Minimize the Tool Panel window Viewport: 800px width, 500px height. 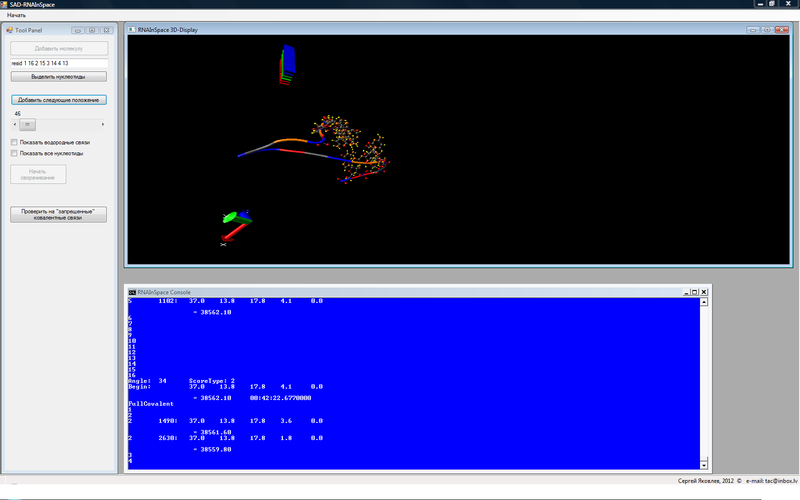click(x=78, y=30)
